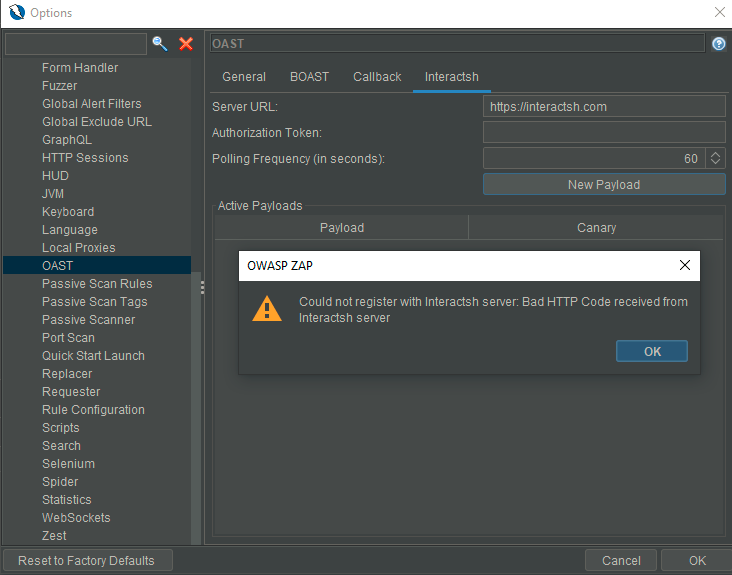Select Zest in options tree
This screenshot has height=575, width=732.
[x=54, y=535]
